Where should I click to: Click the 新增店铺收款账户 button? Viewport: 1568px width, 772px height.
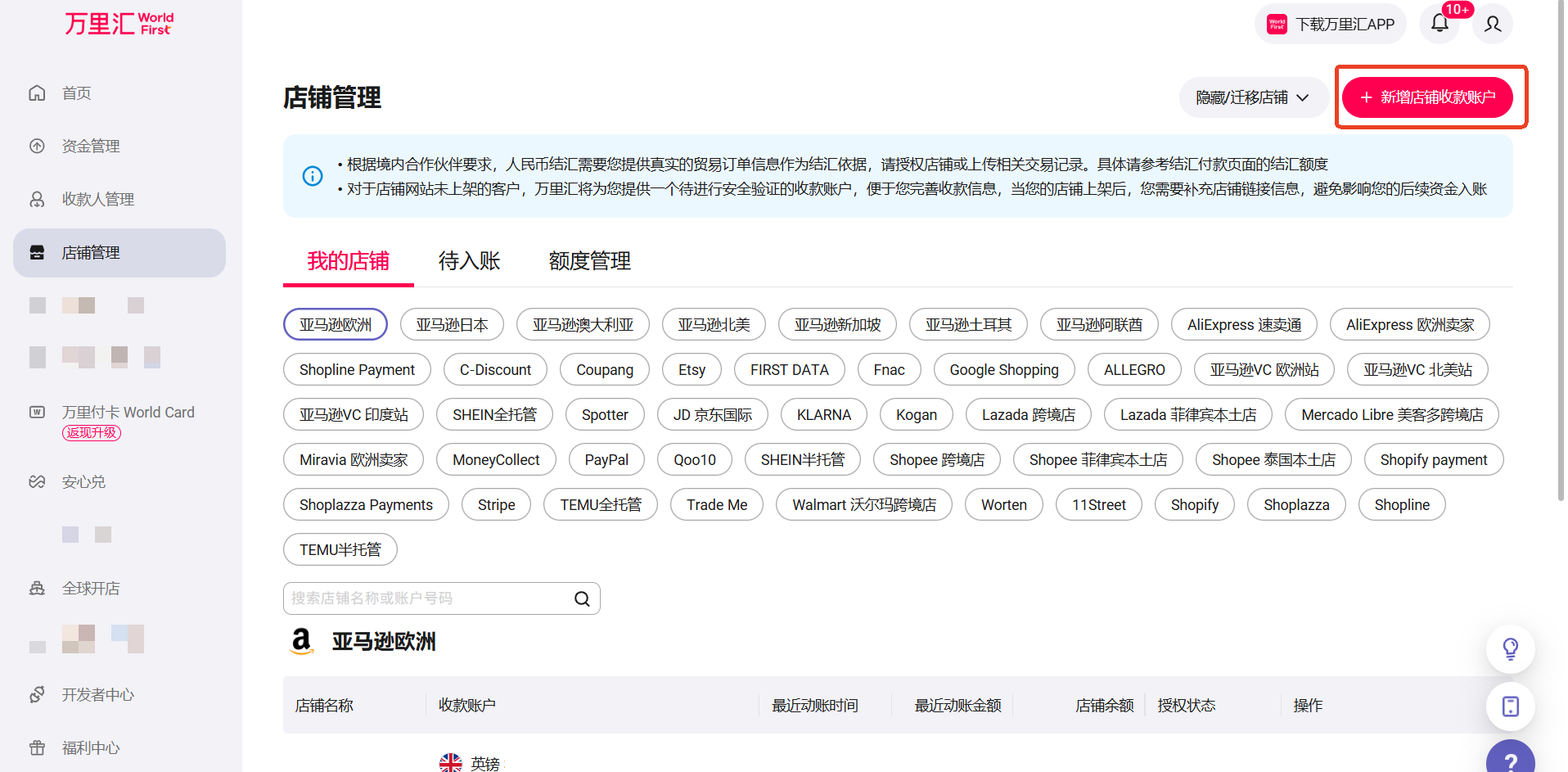1427,97
